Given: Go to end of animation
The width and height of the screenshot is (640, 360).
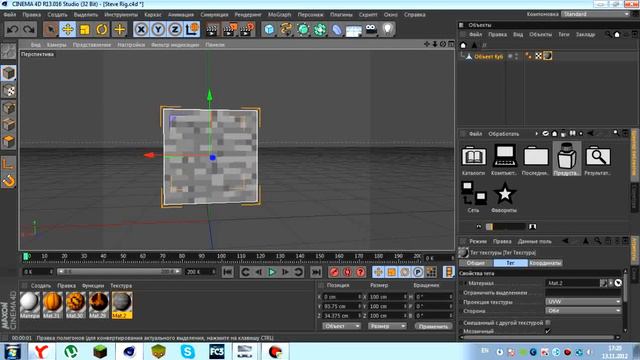Looking at the screenshot, I should click(x=316, y=272).
